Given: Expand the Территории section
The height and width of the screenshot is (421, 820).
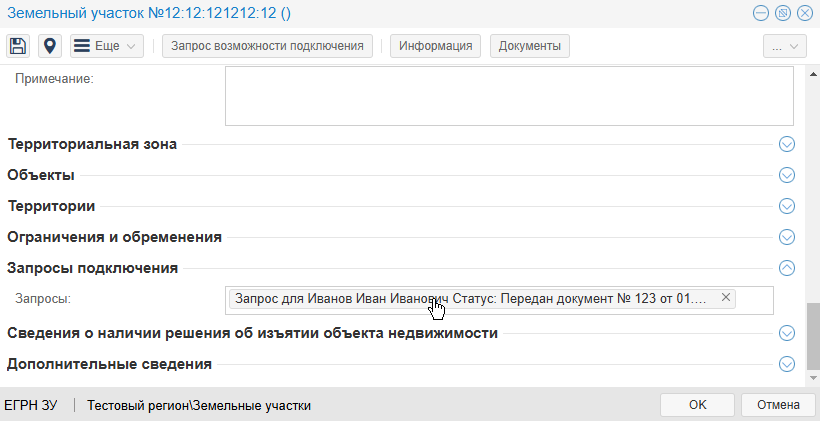Looking at the screenshot, I should [787, 206].
